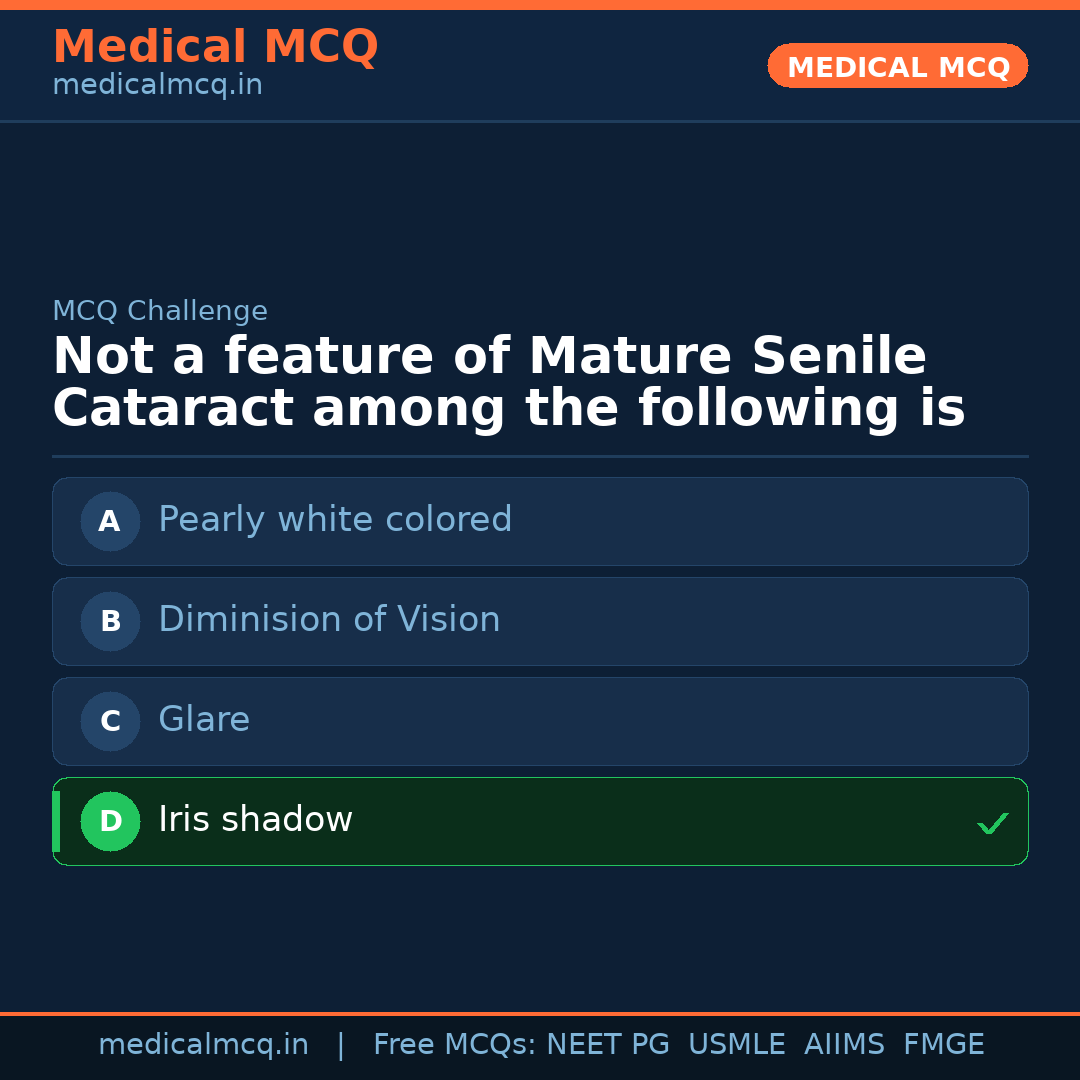Select the 'Iris shadow' answer text
The height and width of the screenshot is (1080, 1080).
[x=255, y=820]
